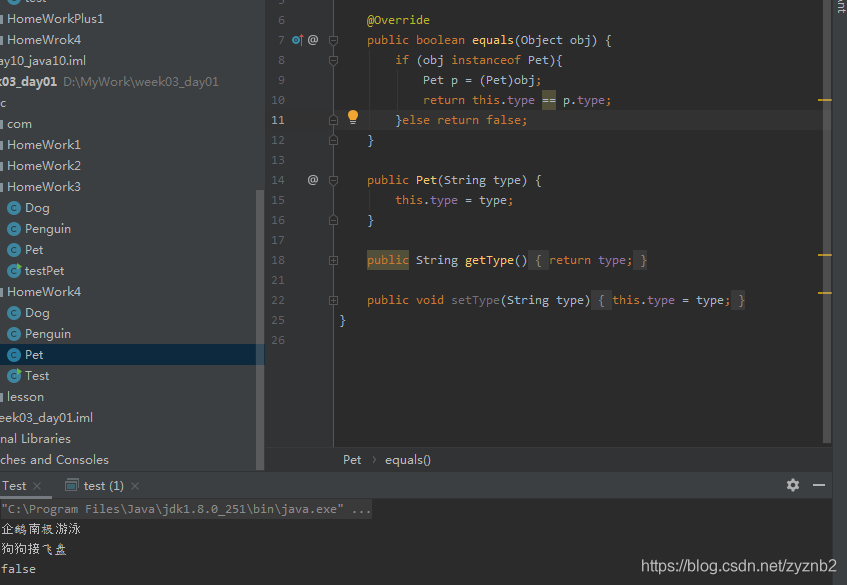Screen dimensions: 847x585
Task: Expand the folded getType method on line 18
Action: 333,260
